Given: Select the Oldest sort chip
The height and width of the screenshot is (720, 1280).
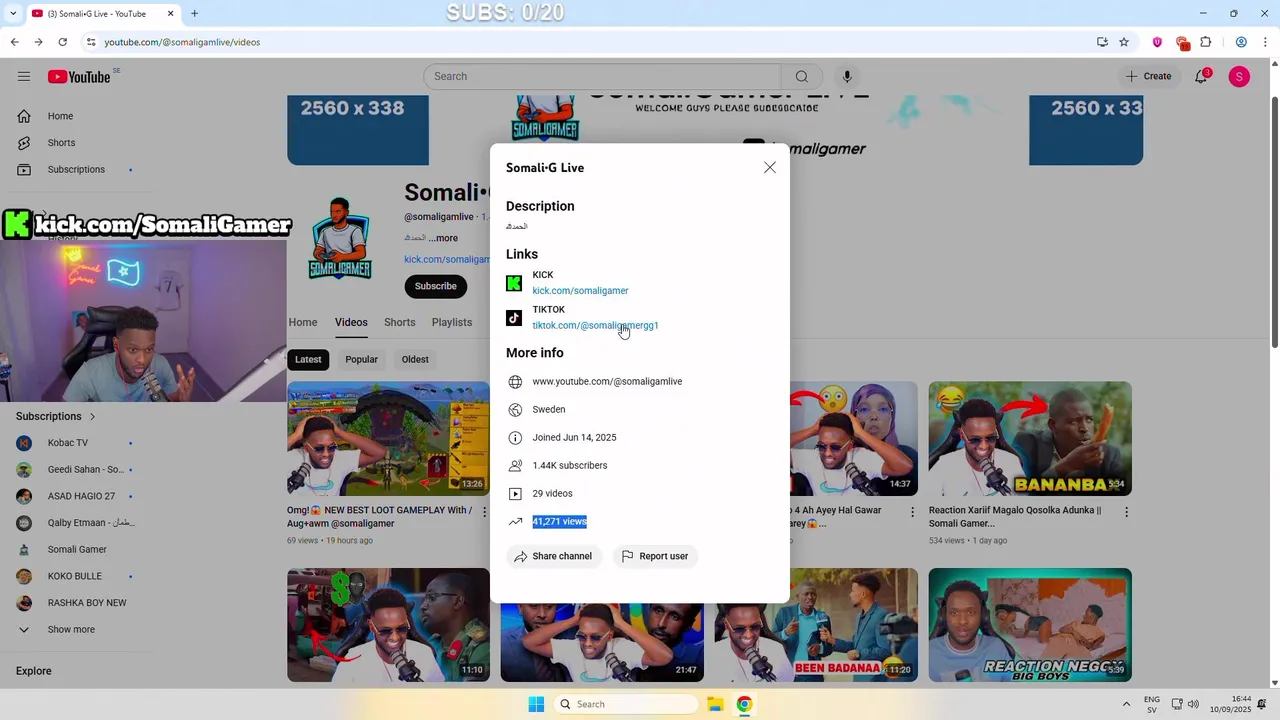Looking at the screenshot, I should 415,360.
